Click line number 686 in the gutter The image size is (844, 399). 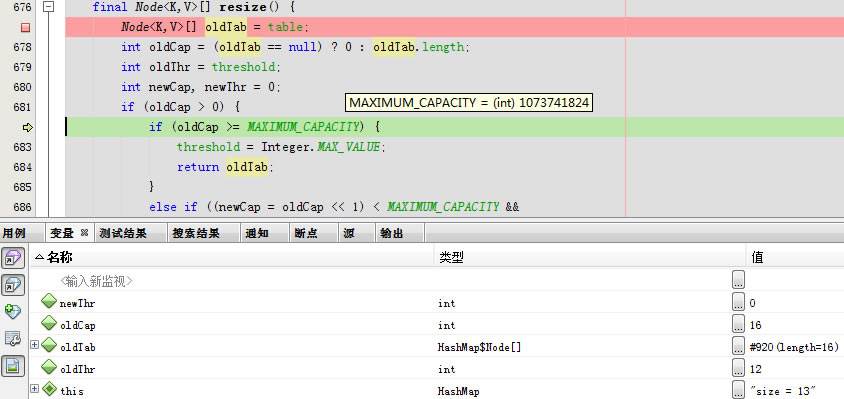22,207
